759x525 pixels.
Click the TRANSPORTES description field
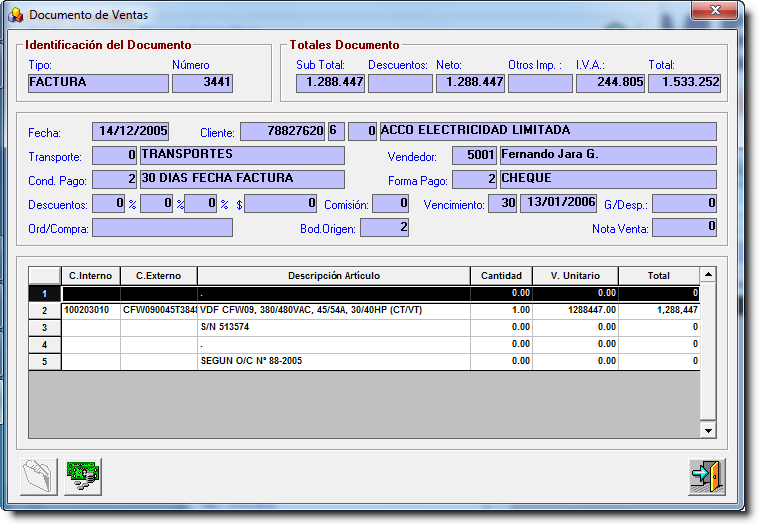pos(243,155)
